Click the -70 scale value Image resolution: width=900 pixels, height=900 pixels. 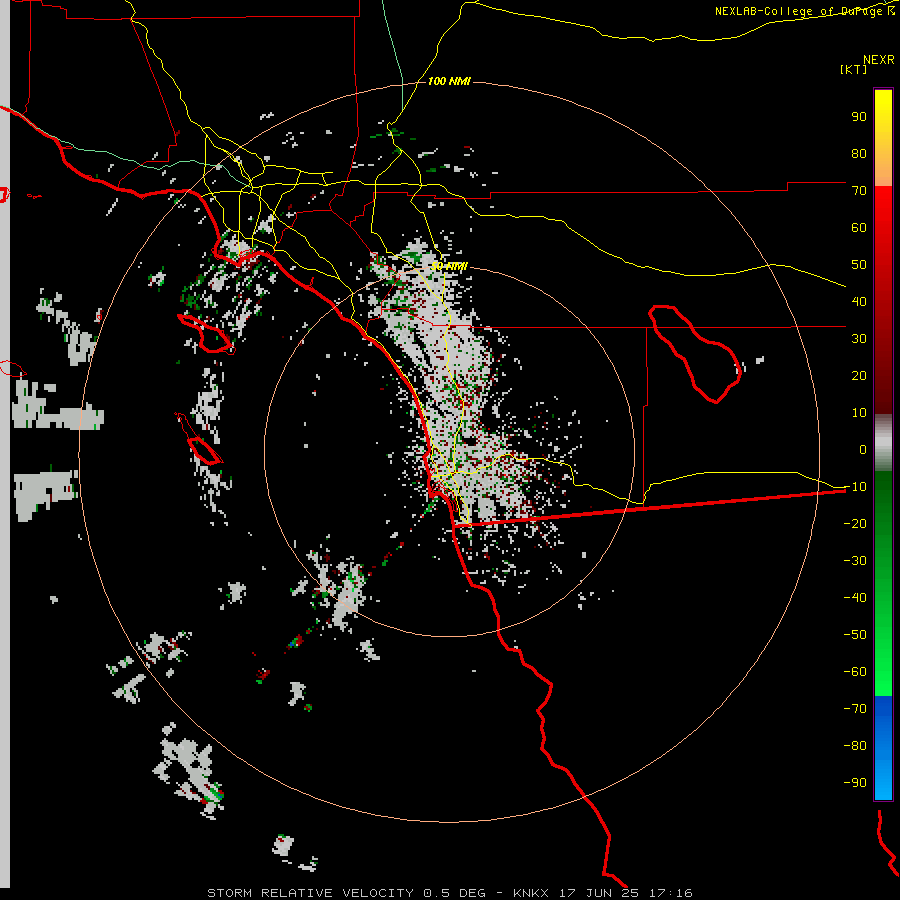pos(855,709)
